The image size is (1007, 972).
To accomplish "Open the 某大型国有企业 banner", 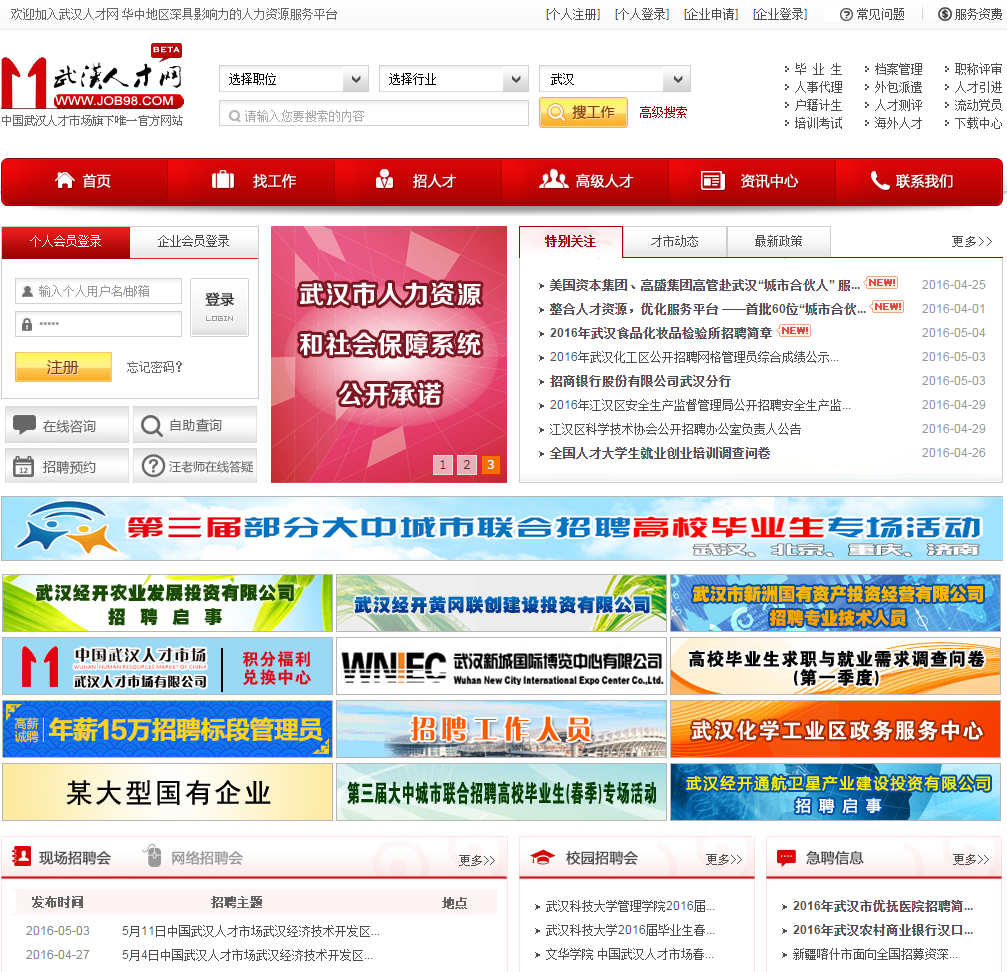I will click(167, 792).
